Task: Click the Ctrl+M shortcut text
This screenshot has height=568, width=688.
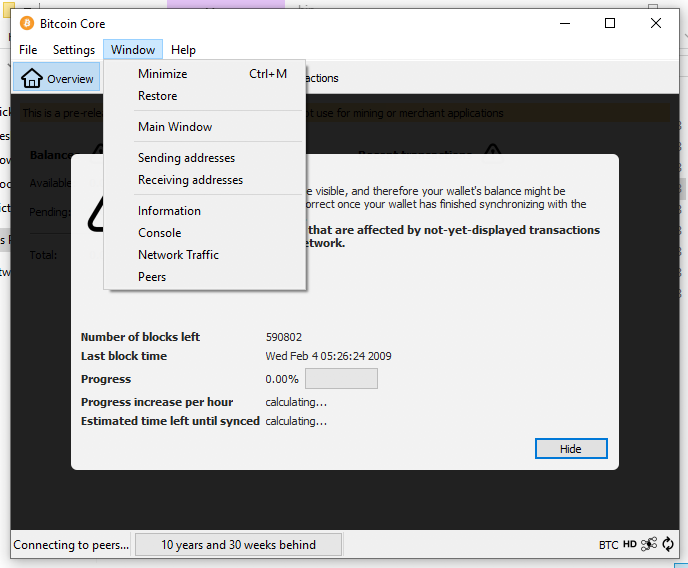Action: click(268, 74)
